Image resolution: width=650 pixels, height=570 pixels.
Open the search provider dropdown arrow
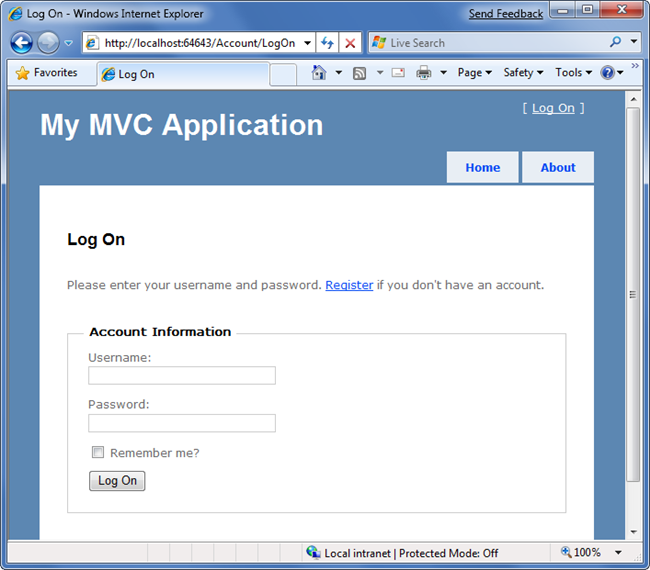point(633,41)
